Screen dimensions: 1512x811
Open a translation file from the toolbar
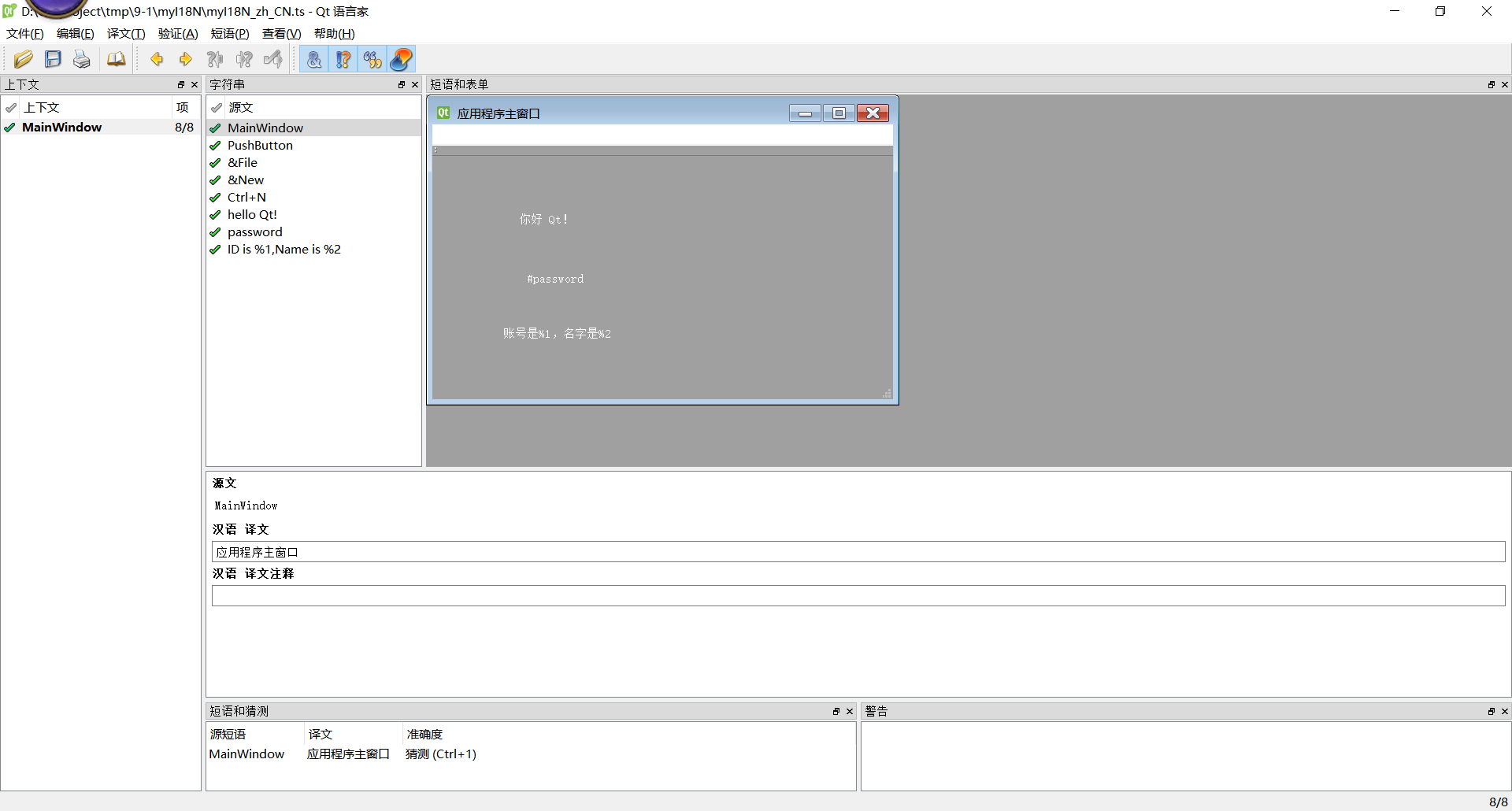(23, 59)
